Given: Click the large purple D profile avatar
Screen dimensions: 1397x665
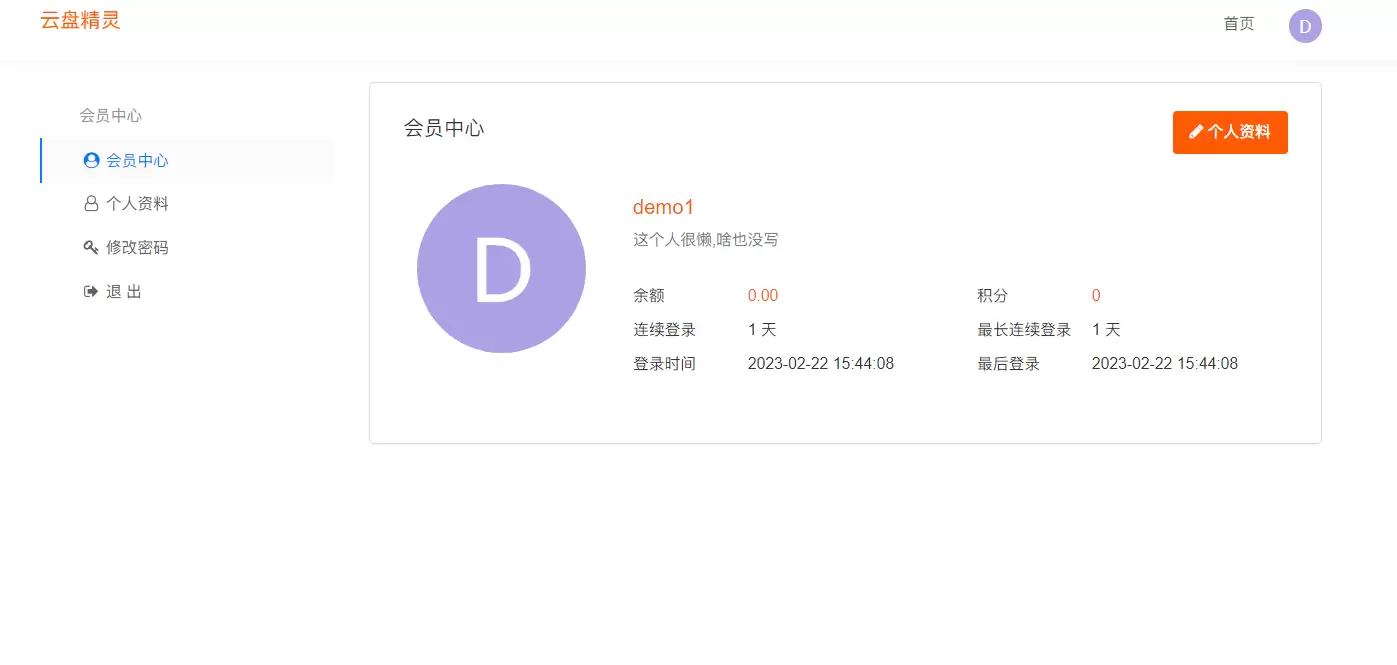Looking at the screenshot, I should pyautogui.click(x=501, y=268).
